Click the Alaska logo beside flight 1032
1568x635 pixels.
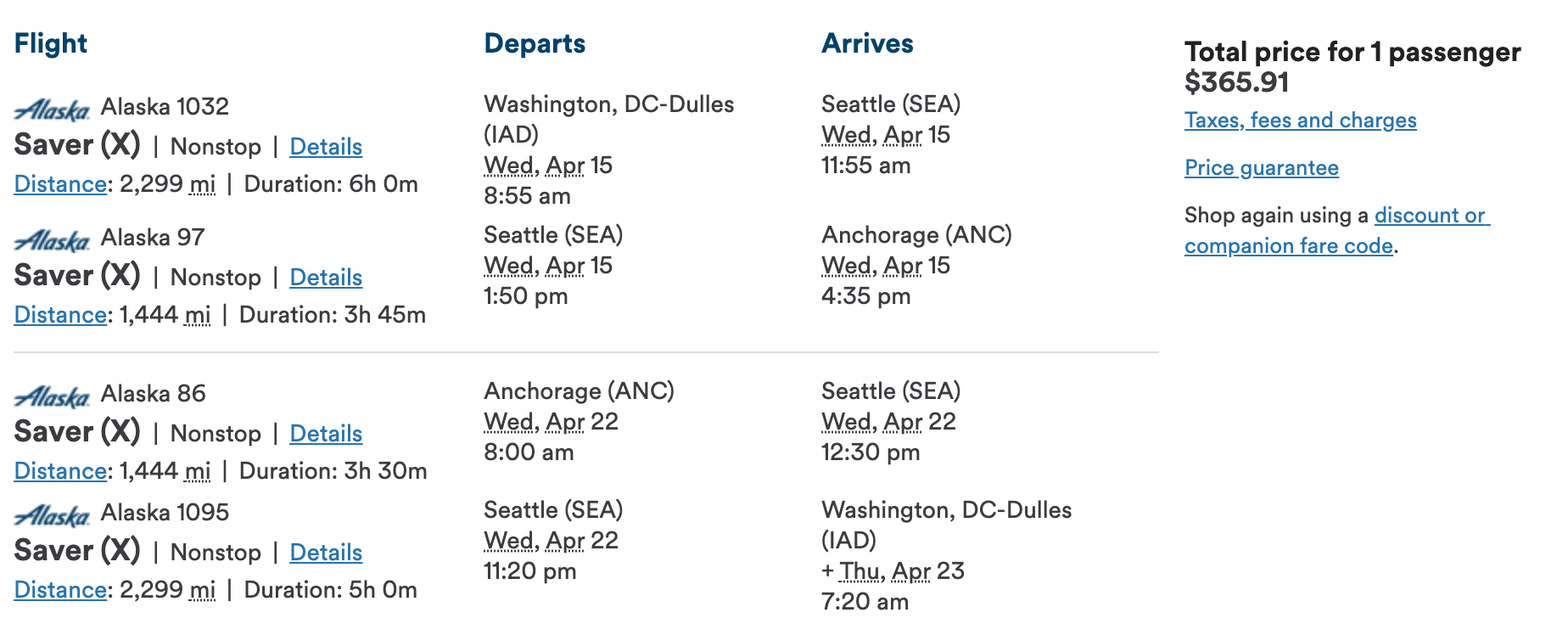point(53,110)
